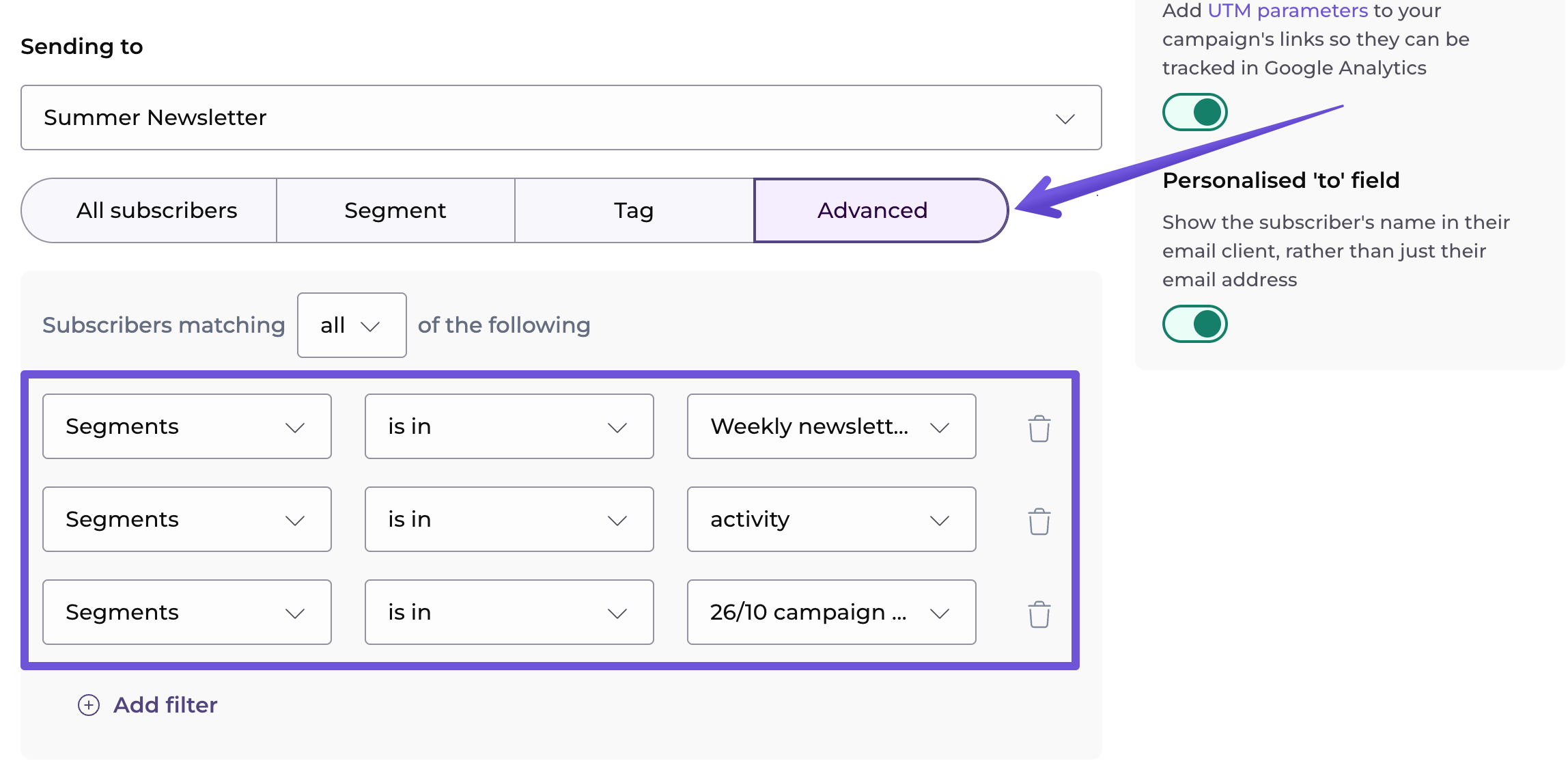Open the 26/10 campaign segment dropdown
Viewport: 1568px width, 772px height.
click(x=831, y=612)
